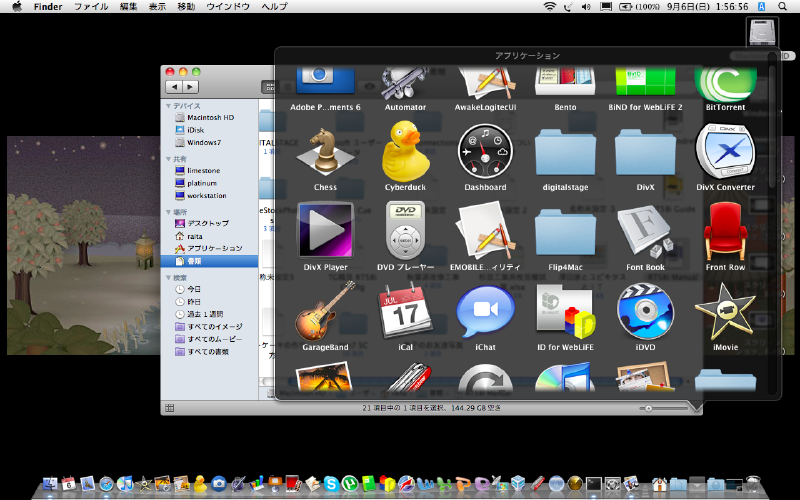The height and width of the screenshot is (500, 800).
Task: Launch Terminal from the Dock
Action: (593, 483)
